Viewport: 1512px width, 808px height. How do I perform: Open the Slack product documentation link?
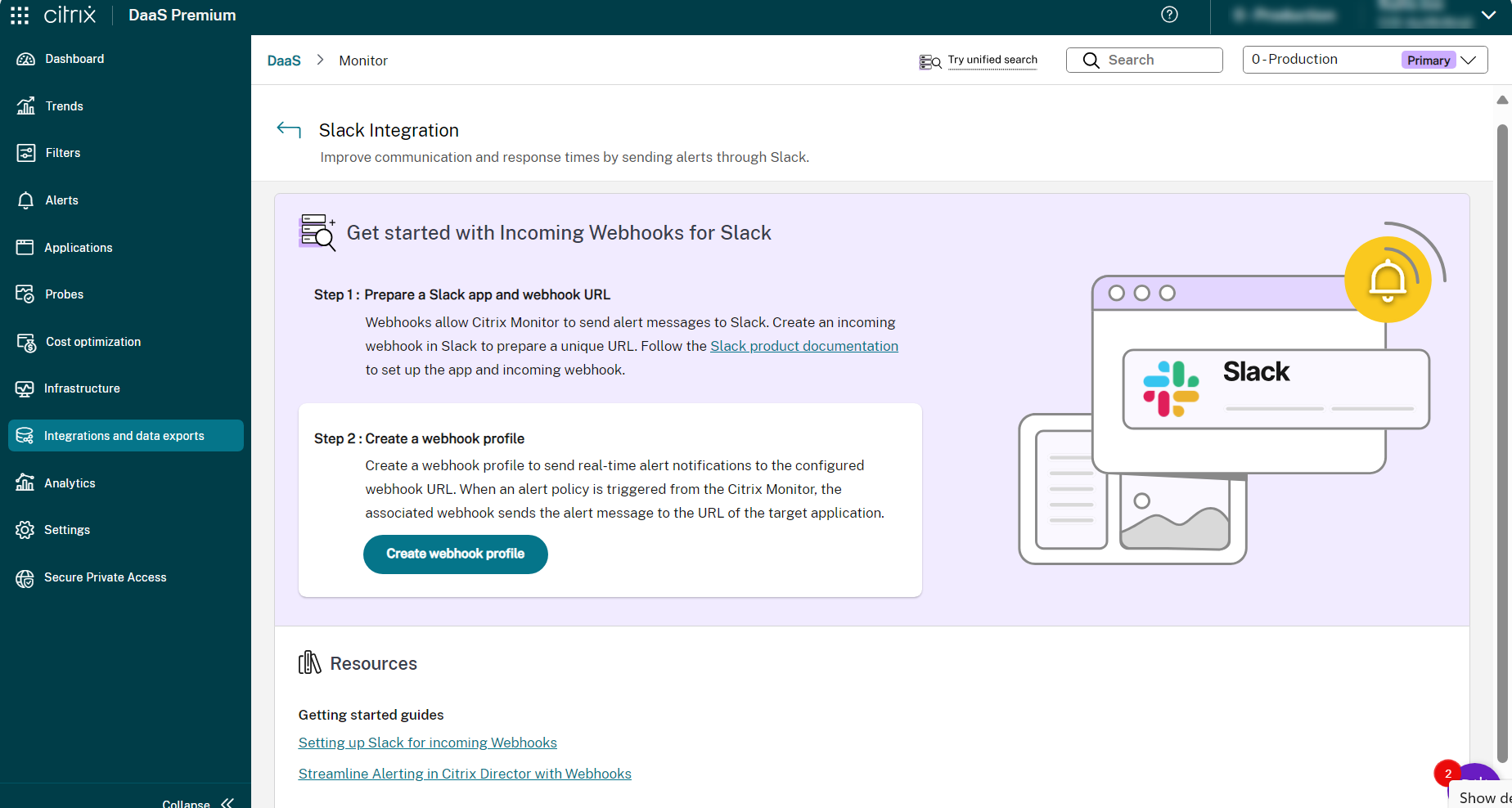point(803,346)
